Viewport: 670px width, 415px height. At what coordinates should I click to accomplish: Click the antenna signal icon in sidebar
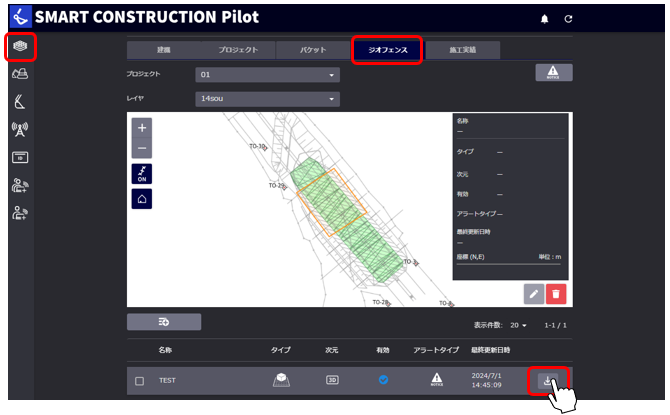point(20,128)
